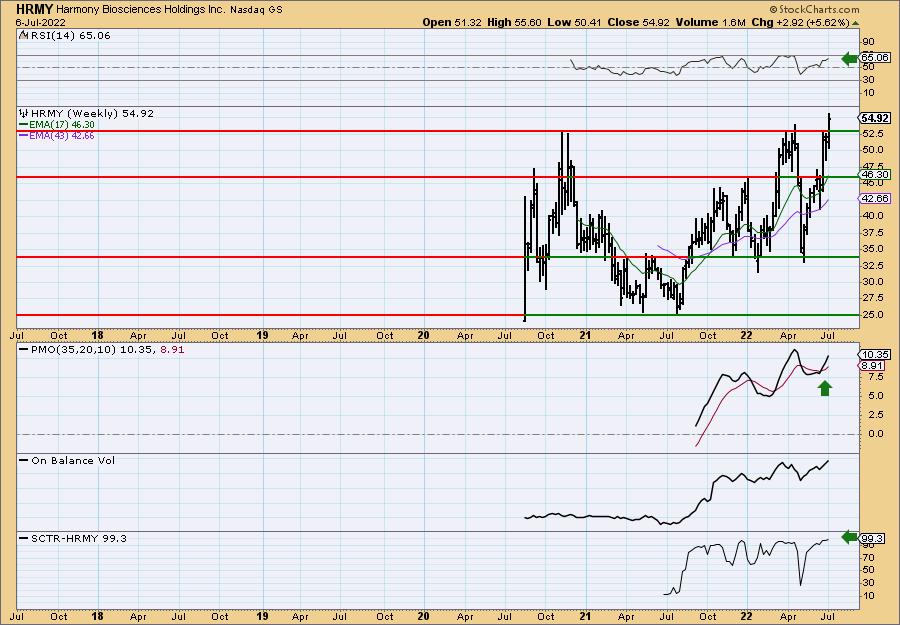Click the RSI(14) 65.06 indicator label
900x625 pixels.
click(x=70, y=36)
